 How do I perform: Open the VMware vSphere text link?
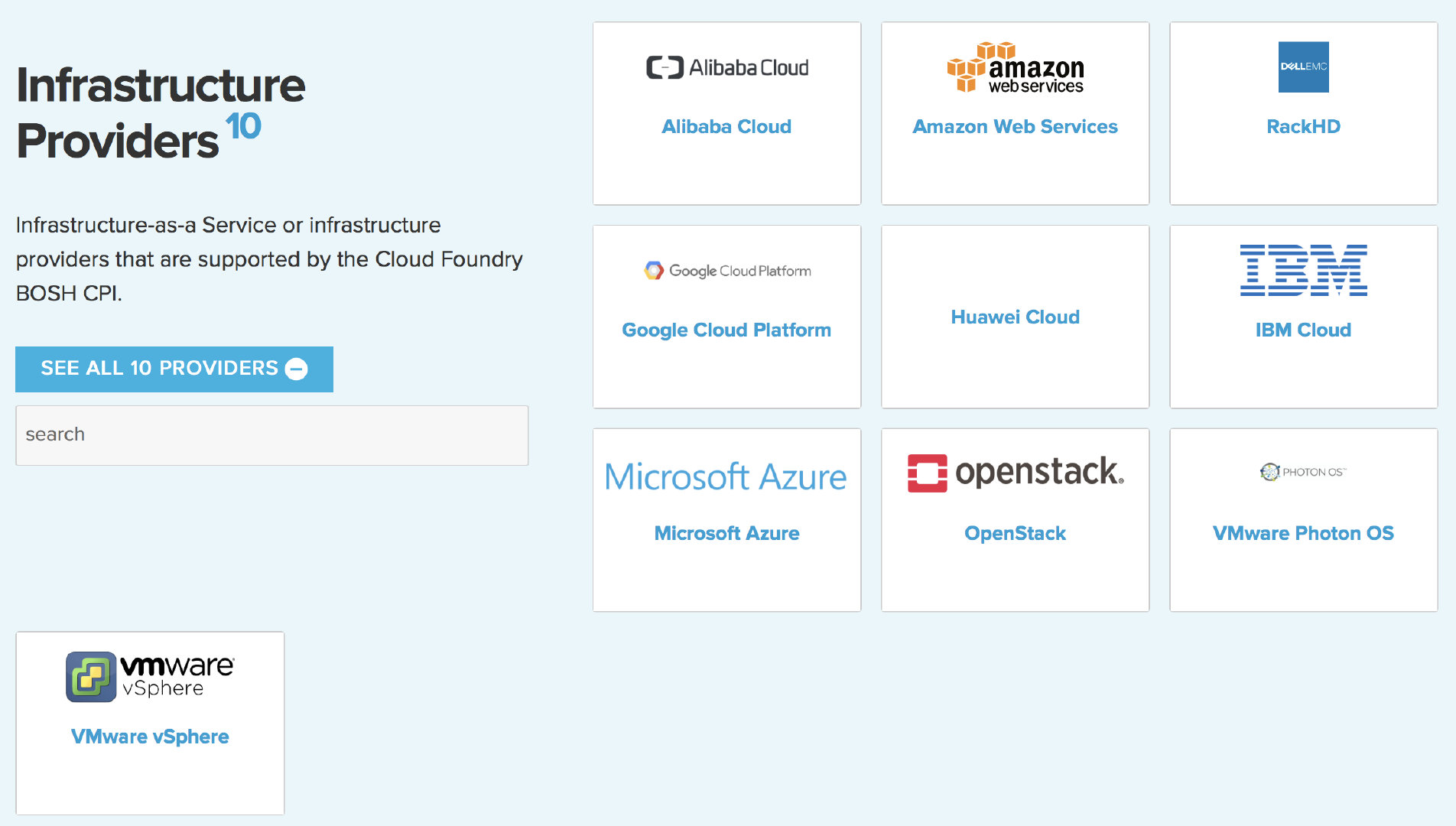pos(150,737)
